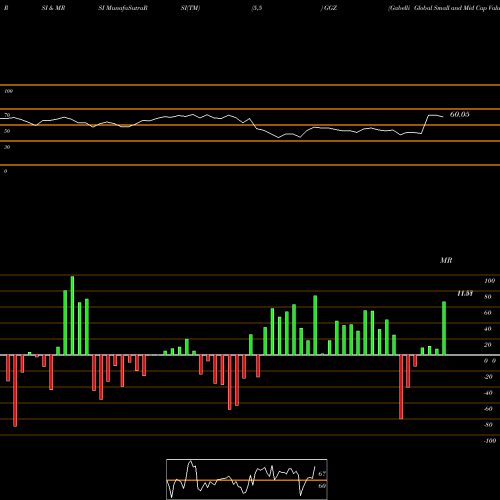Image resolution: width=500 pixels, height=500 pixels.
Task: Click the MR axis label -20
Action: point(488,377)
